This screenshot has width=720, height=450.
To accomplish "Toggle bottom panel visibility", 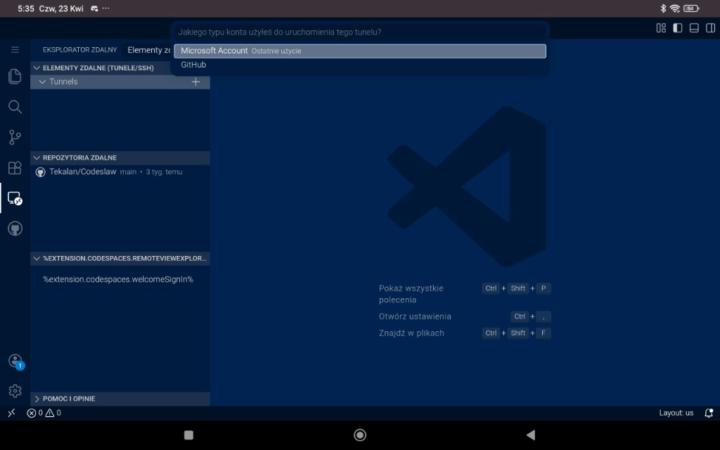I will [694, 28].
